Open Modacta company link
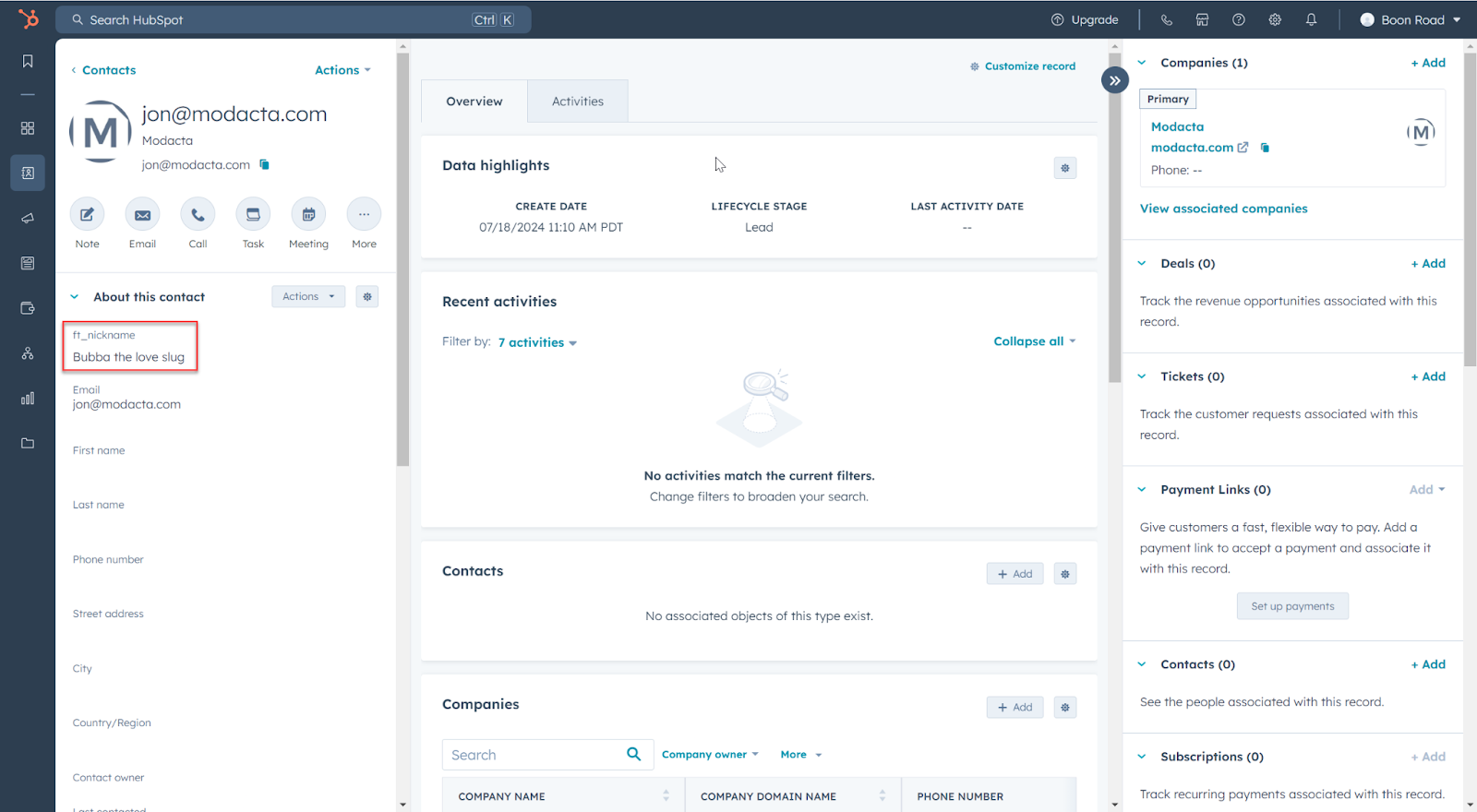Viewport: 1477px width, 812px height. [x=1177, y=127]
